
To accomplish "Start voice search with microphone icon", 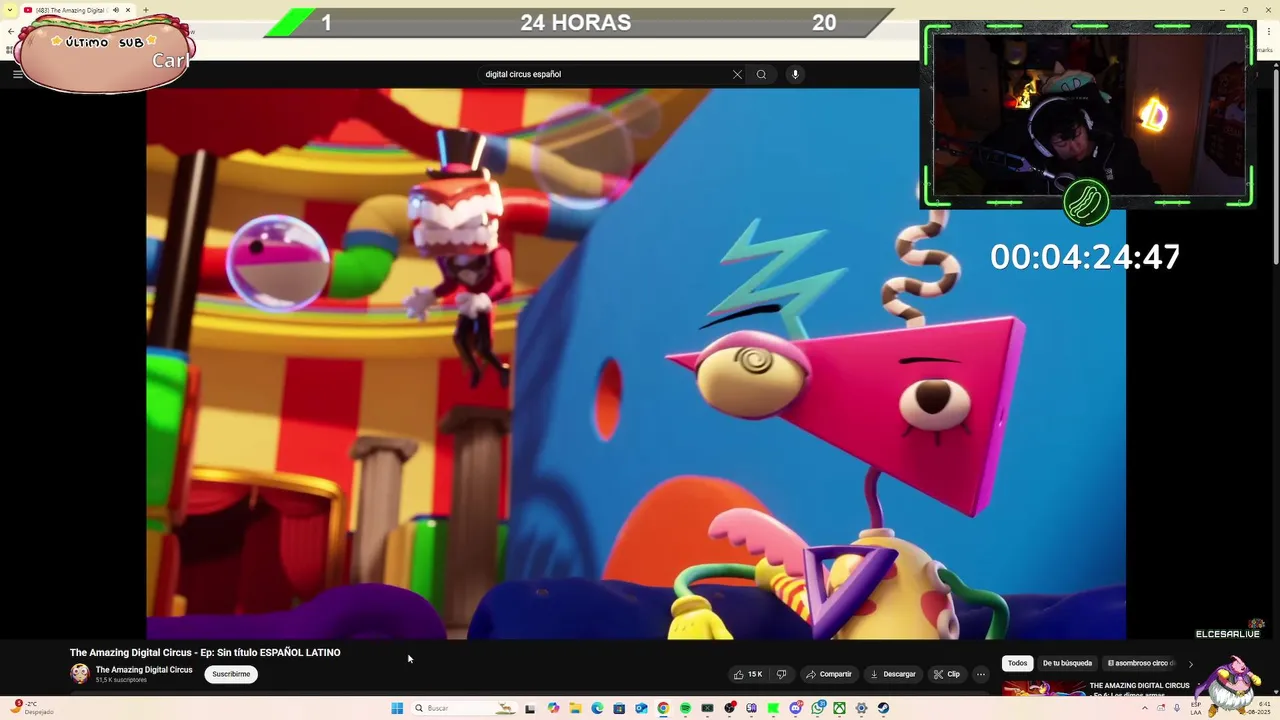I will [x=795, y=74].
